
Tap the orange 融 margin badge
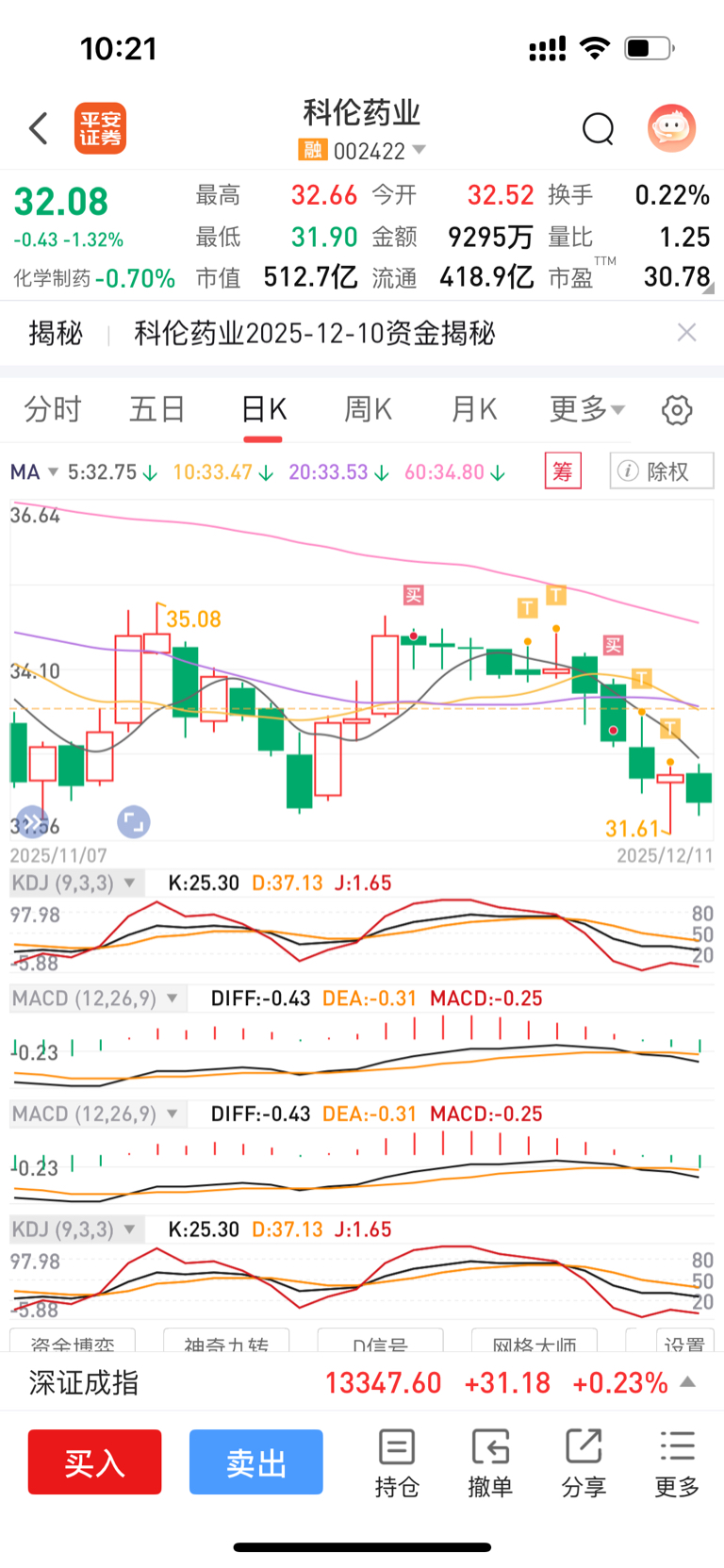[312, 150]
